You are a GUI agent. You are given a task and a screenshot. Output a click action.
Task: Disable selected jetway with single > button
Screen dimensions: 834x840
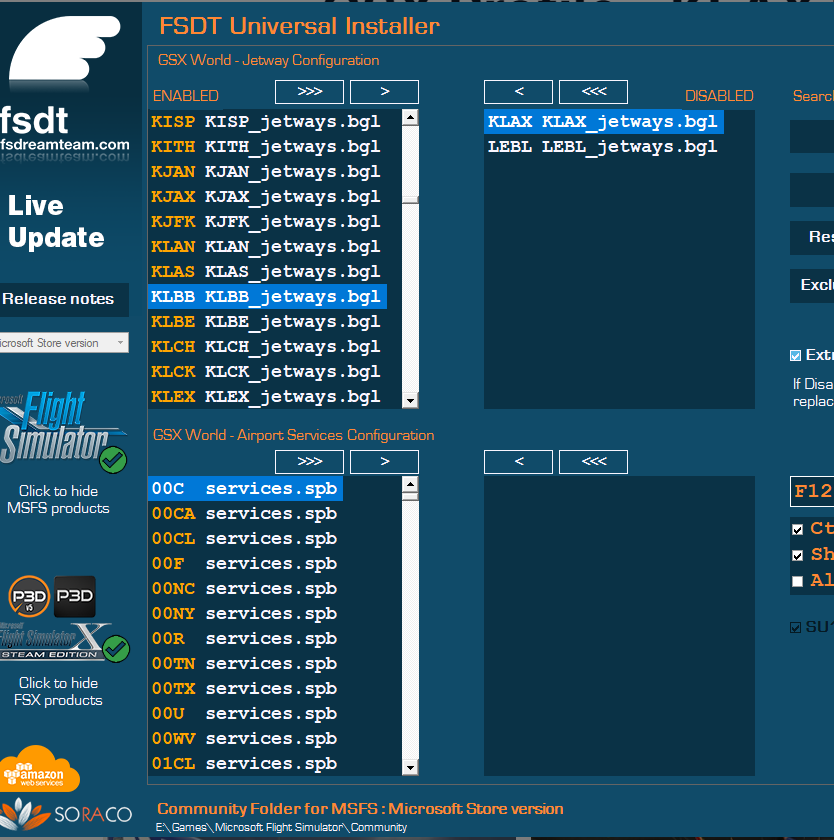point(384,92)
